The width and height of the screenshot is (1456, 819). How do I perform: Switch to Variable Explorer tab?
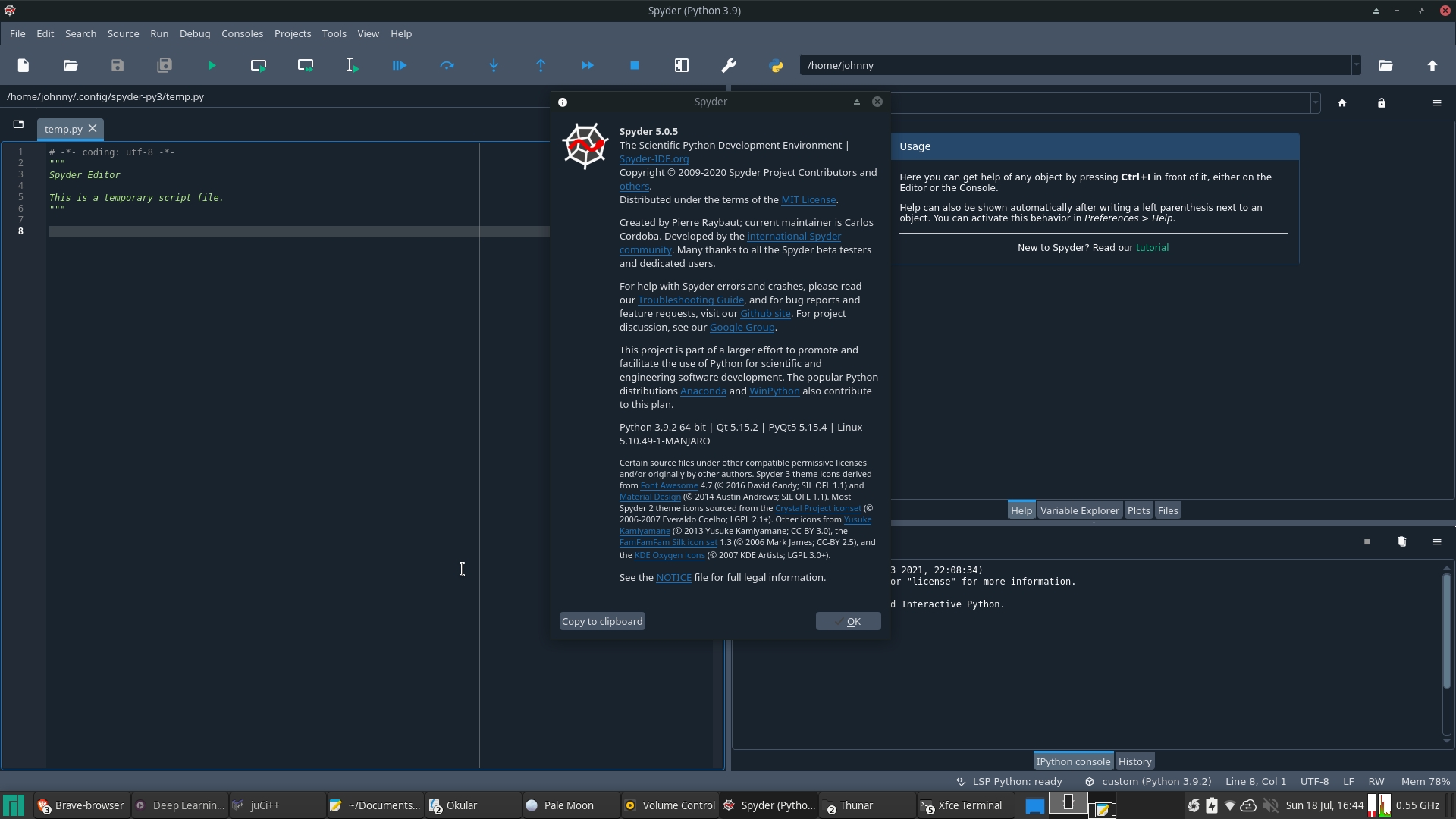click(1080, 510)
